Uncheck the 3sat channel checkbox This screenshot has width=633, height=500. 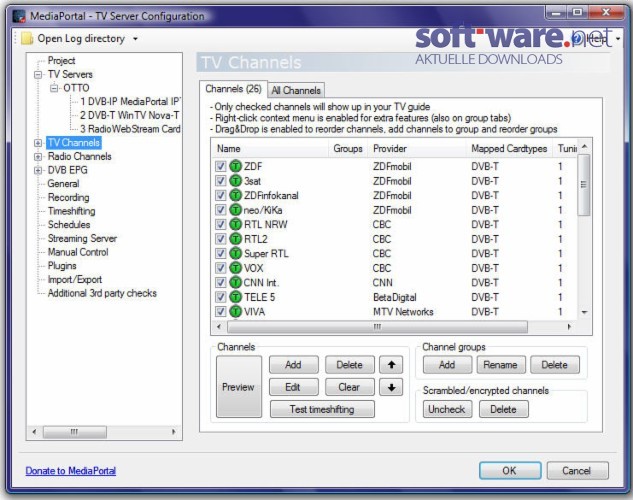click(220, 181)
